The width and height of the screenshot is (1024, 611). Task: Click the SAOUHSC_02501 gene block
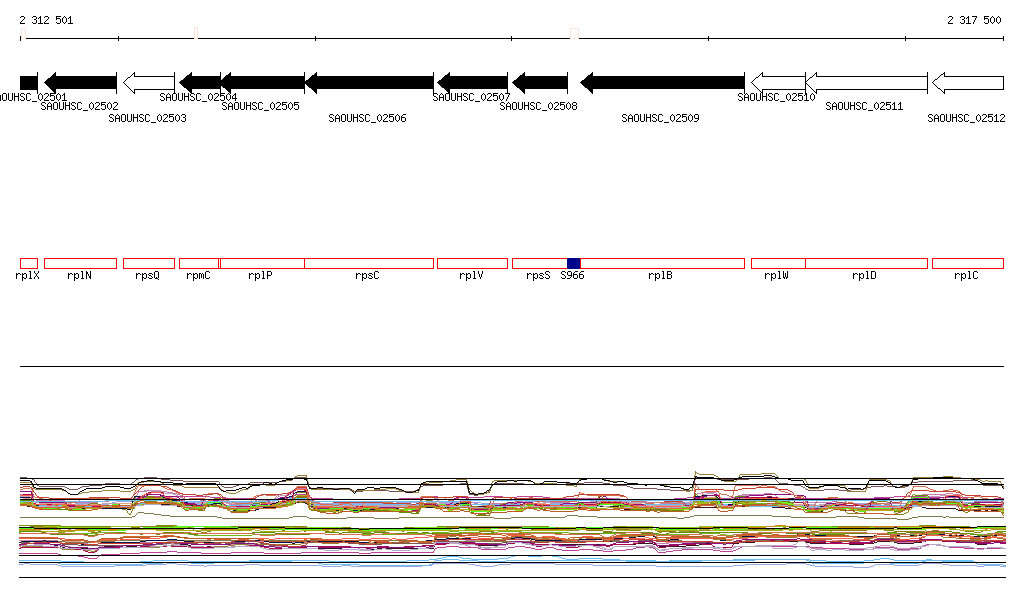point(29,83)
